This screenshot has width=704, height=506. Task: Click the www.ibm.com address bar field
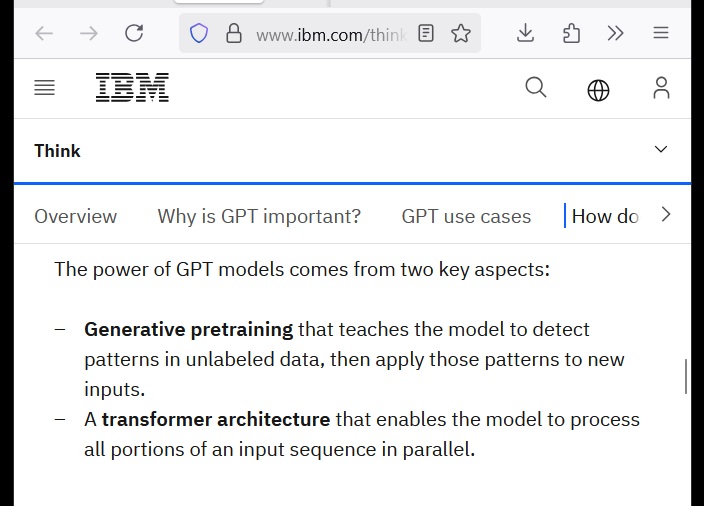tap(330, 35)
